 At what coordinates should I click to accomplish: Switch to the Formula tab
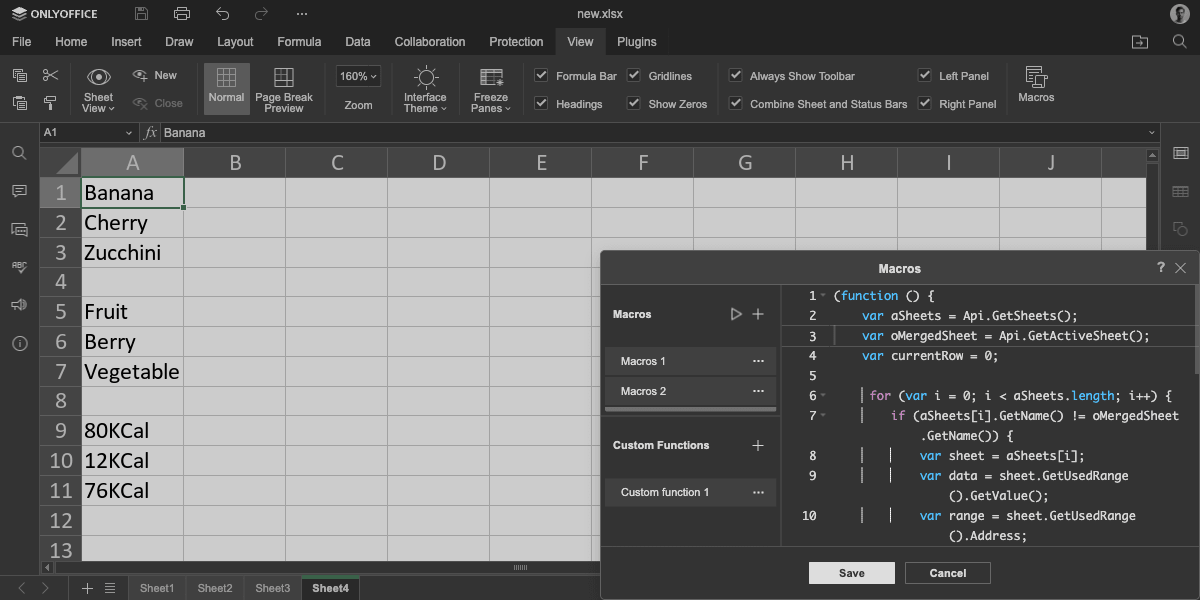click(x=299, y=42)
